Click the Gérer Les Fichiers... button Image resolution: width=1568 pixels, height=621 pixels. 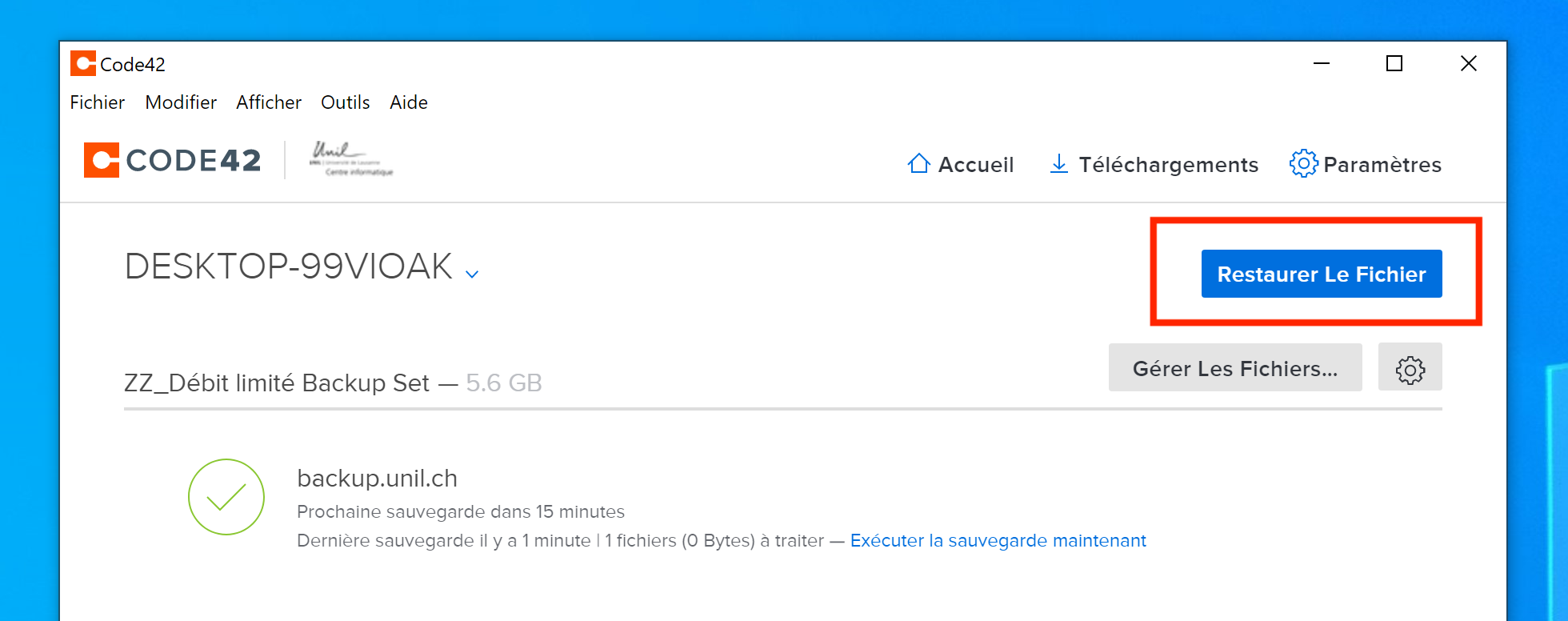tap(1234, 368)
